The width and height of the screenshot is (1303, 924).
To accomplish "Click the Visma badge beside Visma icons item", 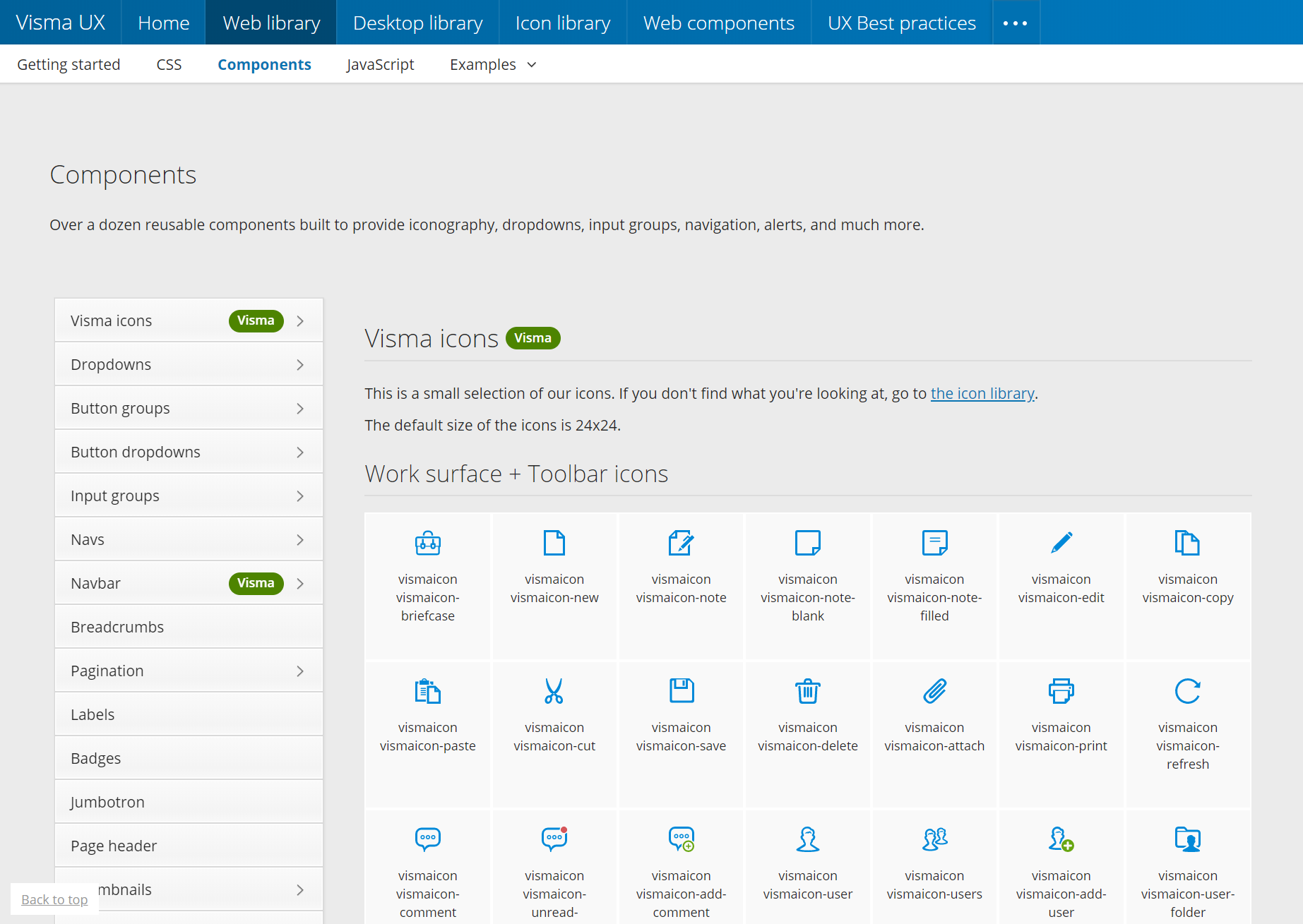I will click(x=256, y=320).
